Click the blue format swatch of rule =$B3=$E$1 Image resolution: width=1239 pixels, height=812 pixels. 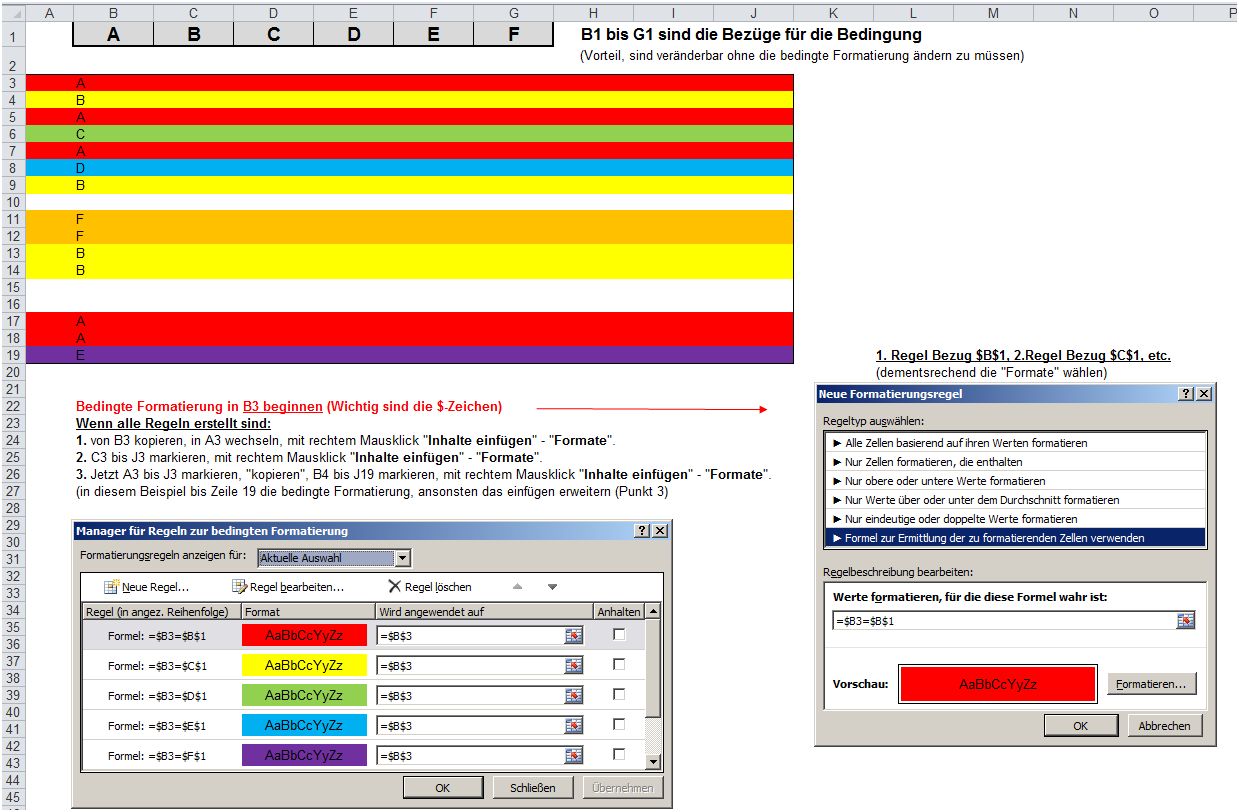pyautogui.click(x=304, y=725)
